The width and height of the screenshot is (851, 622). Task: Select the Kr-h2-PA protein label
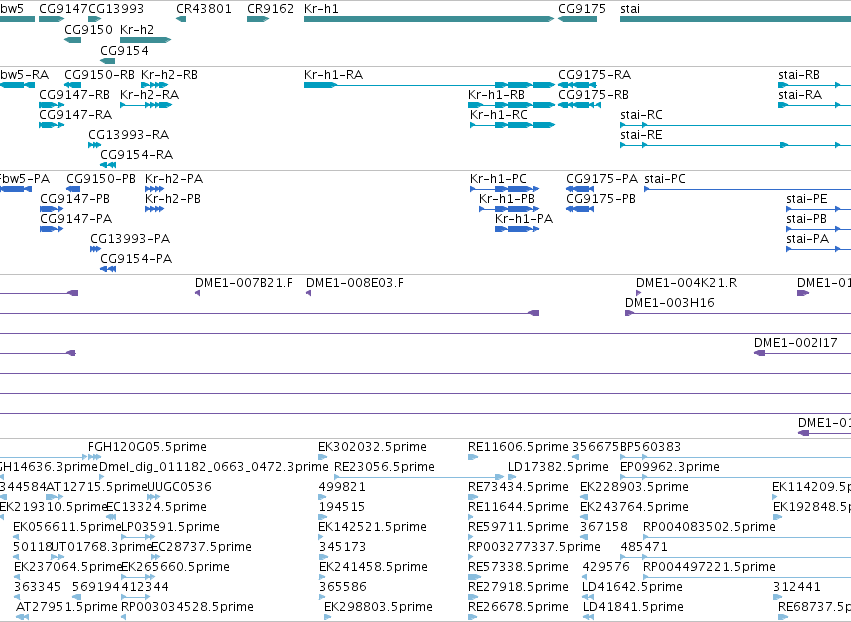coord(174,179)
